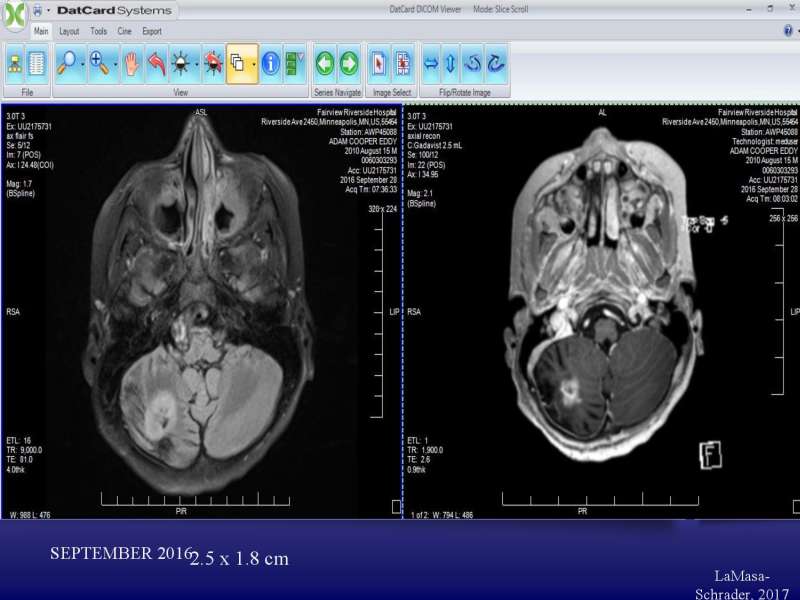Flip image vertically

click(451, 64)
